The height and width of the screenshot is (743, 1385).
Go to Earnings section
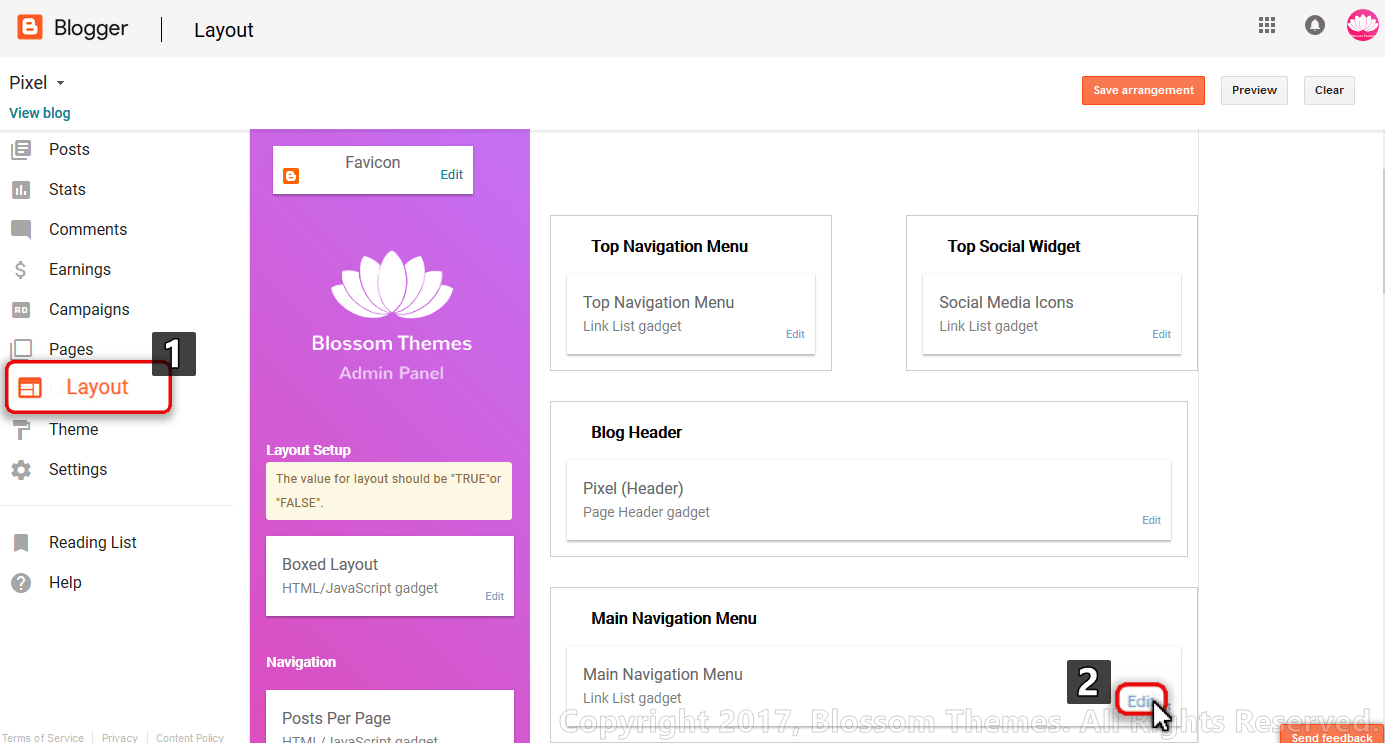[x=80, y=270]
